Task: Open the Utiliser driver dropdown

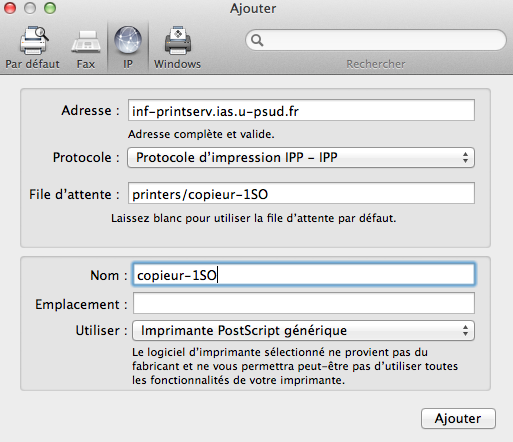Action: [x=303, y=331]
